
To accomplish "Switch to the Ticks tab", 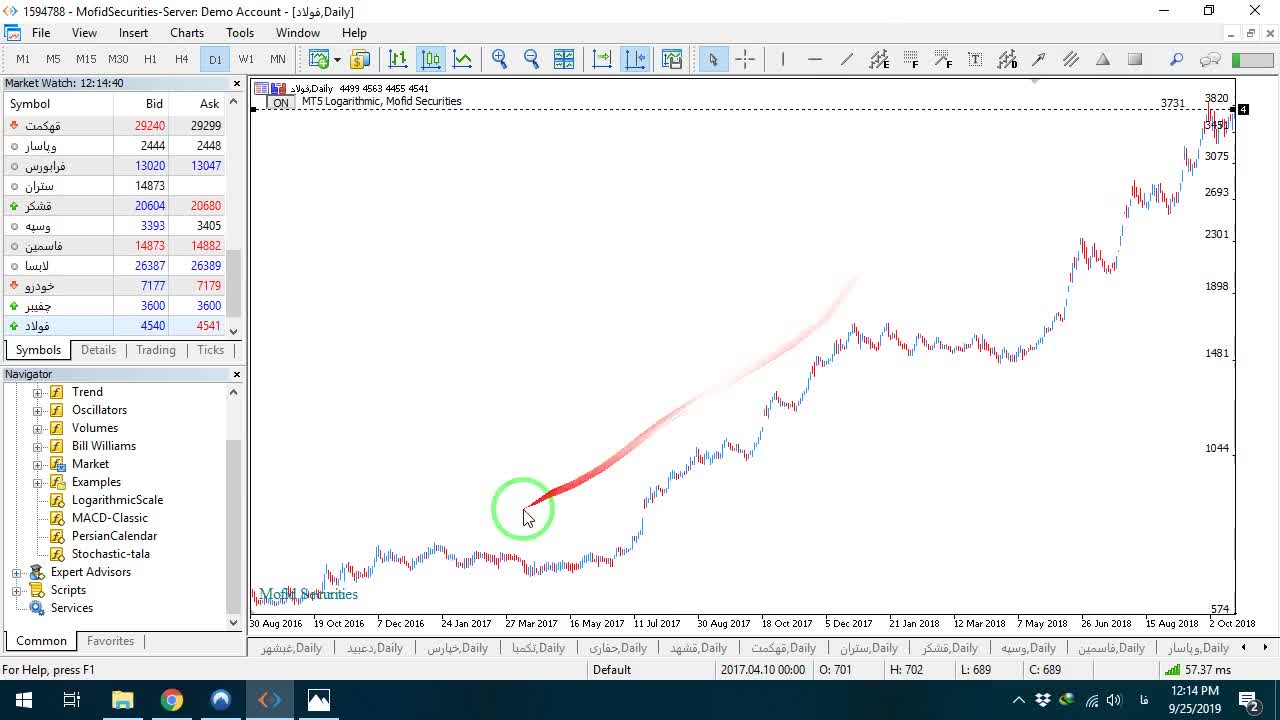I will 210,350.
